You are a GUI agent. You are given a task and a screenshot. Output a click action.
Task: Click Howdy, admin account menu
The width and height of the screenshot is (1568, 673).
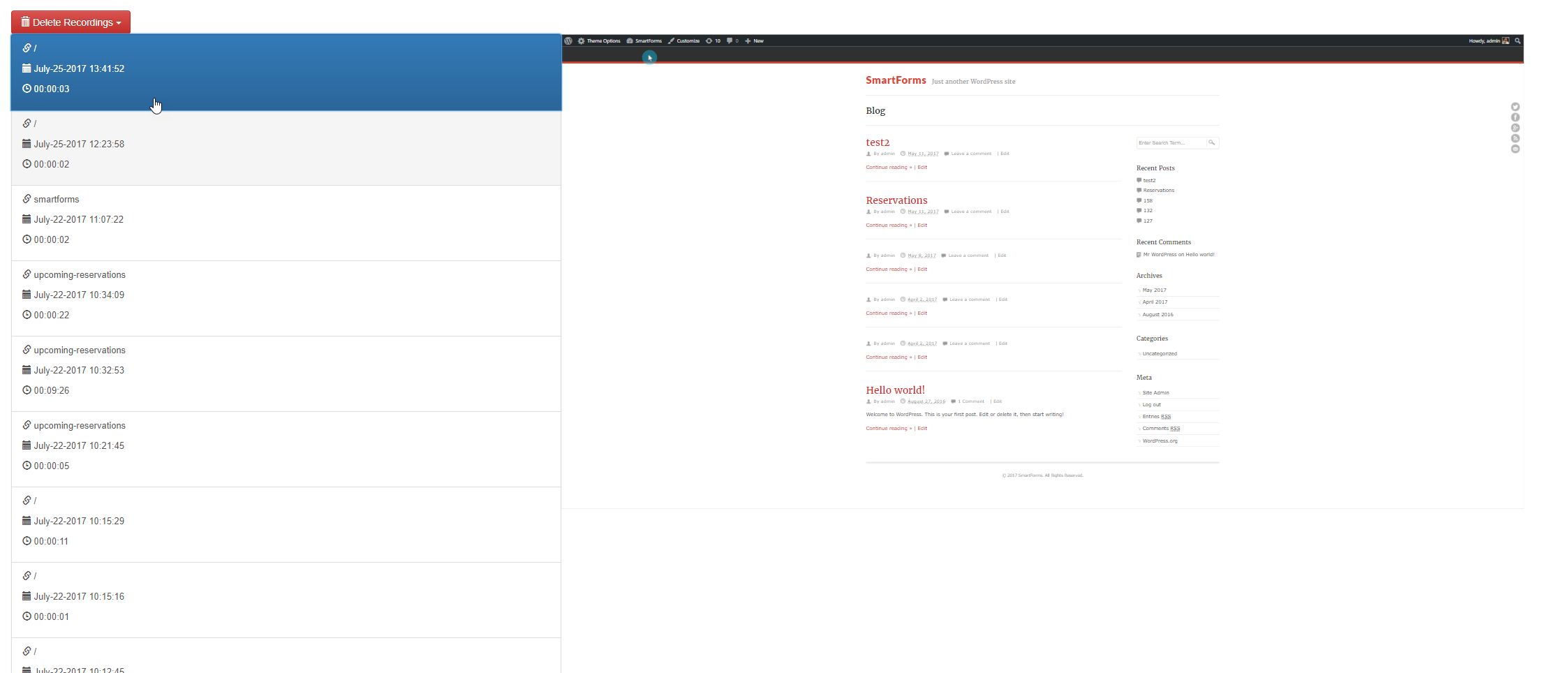pos(1488,41)
